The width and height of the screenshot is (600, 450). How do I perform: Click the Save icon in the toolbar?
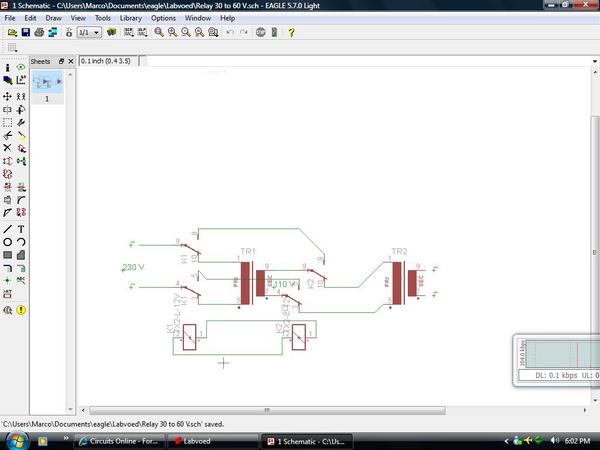[25, 32]
